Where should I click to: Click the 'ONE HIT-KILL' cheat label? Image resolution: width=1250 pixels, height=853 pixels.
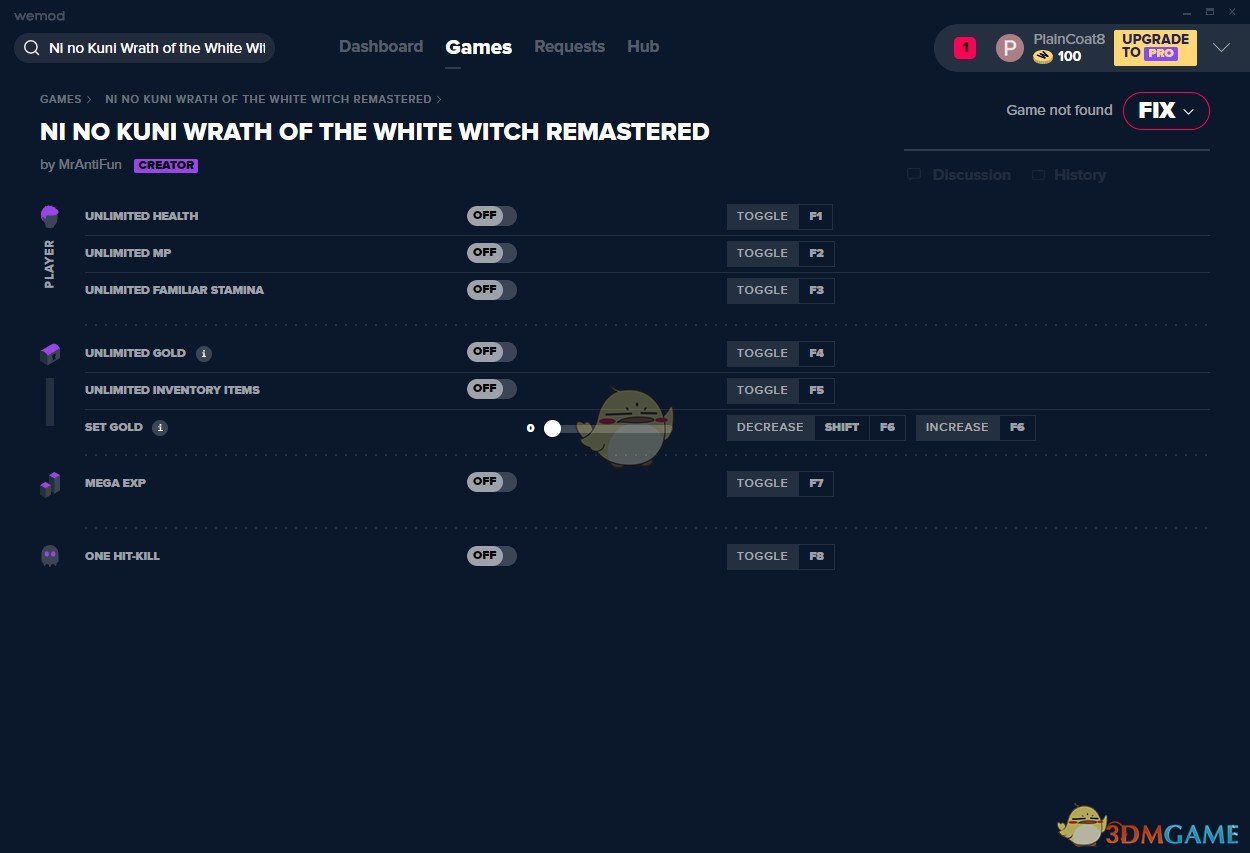pos(122,556)
